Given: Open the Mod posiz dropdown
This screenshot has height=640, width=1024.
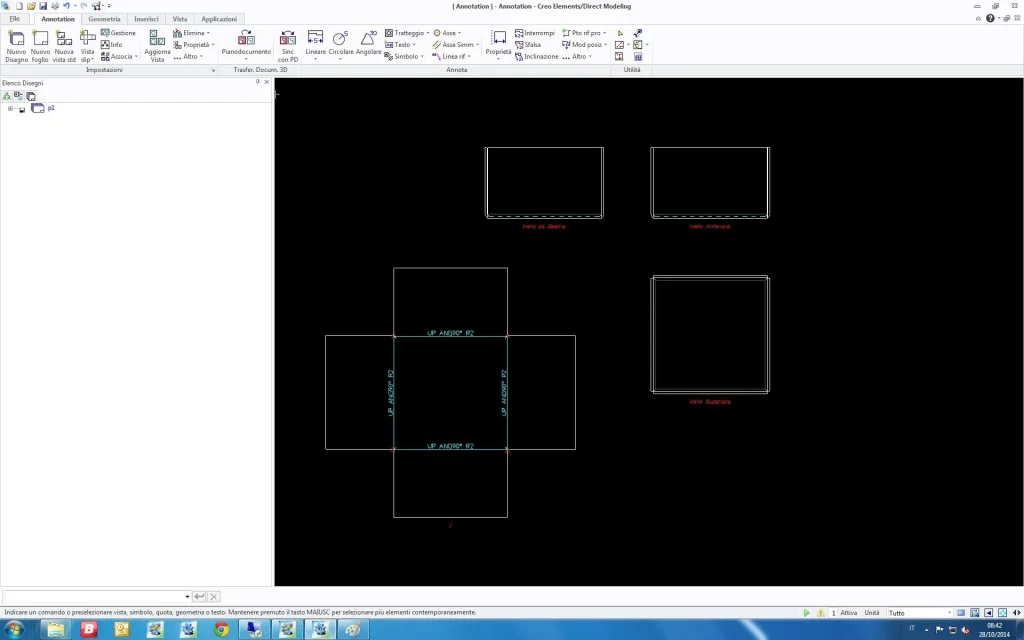Looking at the screenshot, I should point(584,44).
